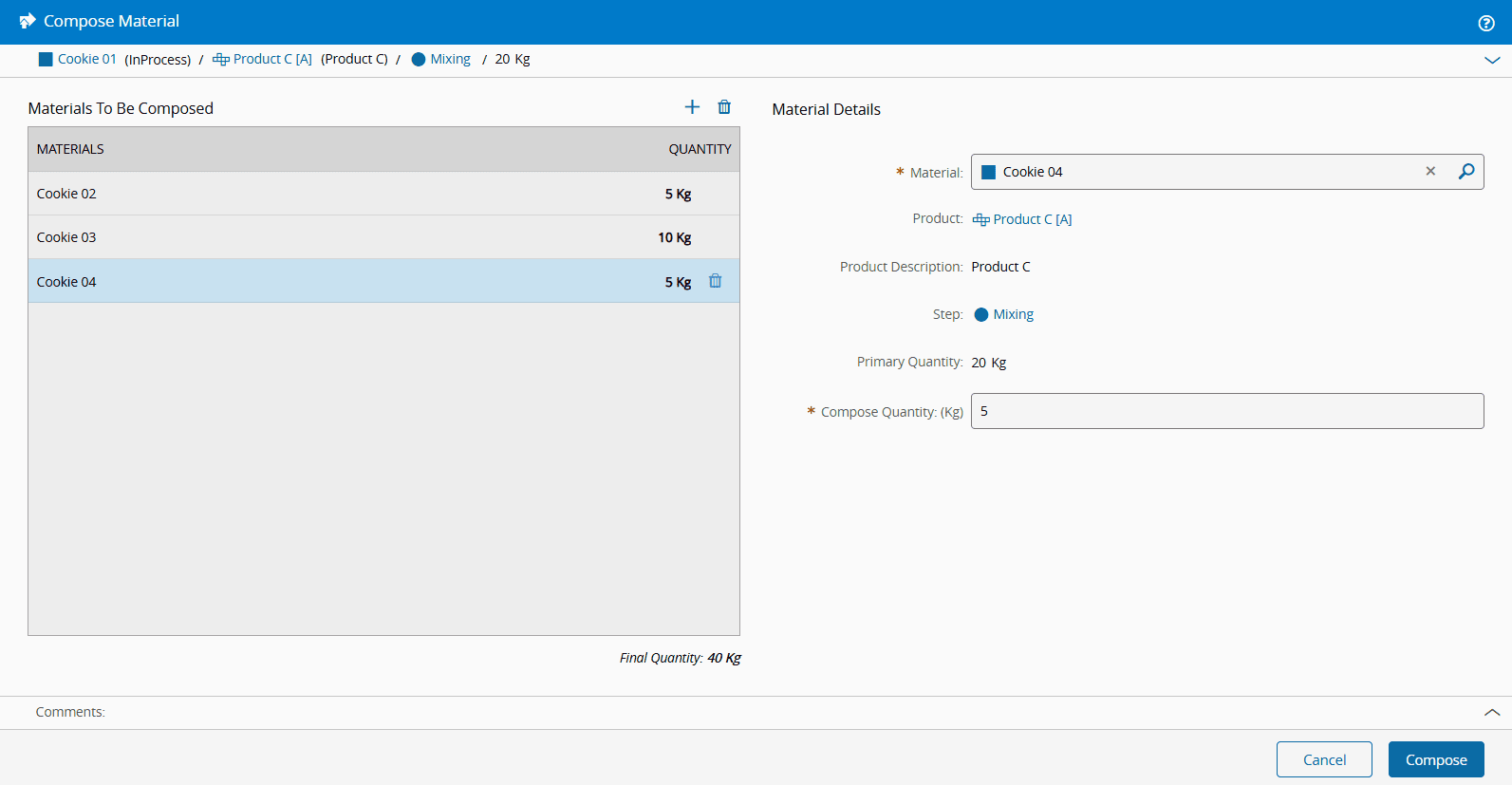Click the Material field containing Cookie 04
1512x785 pixels.
(x=1196, y=172)
